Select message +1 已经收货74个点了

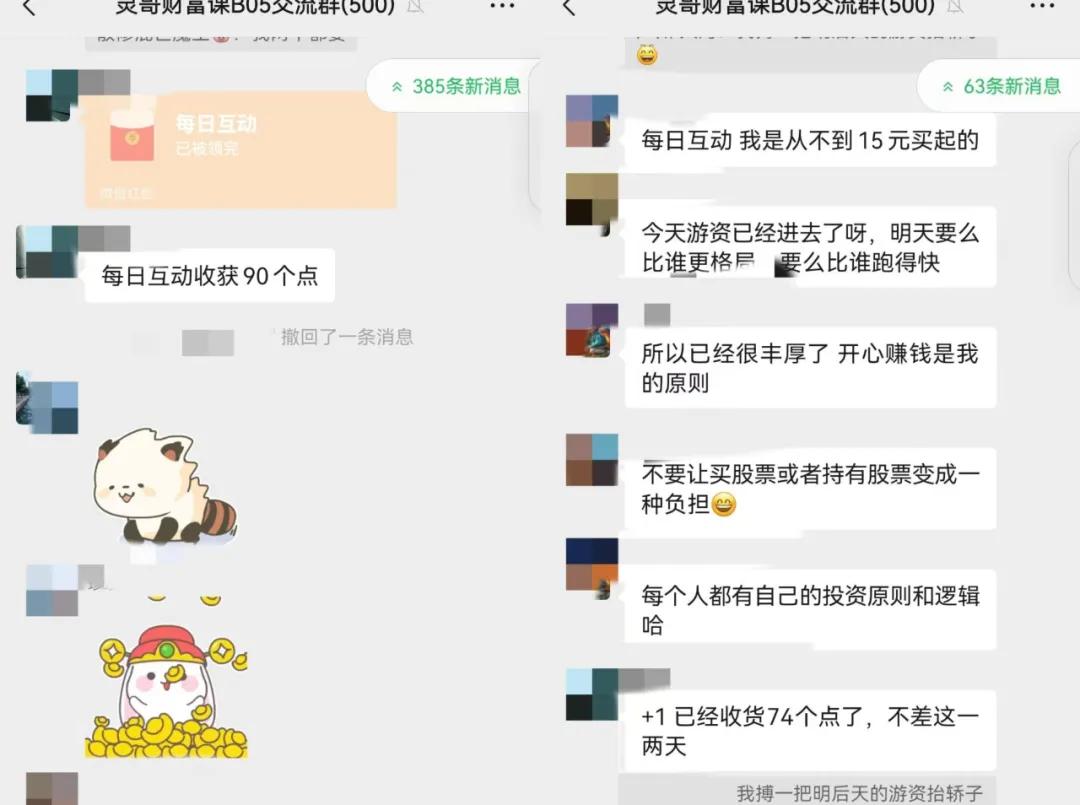click(810, 731)
